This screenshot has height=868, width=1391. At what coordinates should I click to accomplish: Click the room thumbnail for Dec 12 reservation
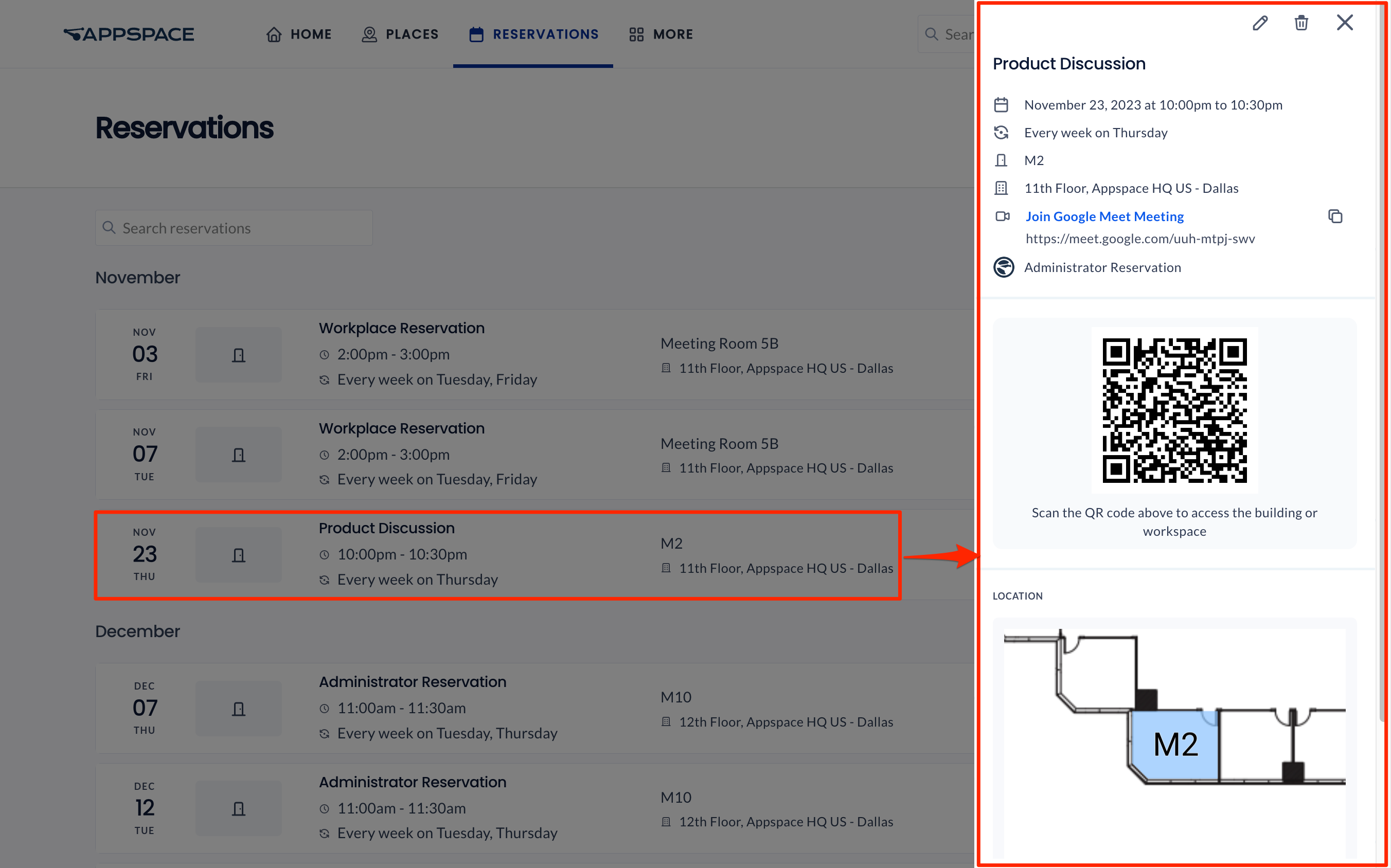tap(238, 808)
